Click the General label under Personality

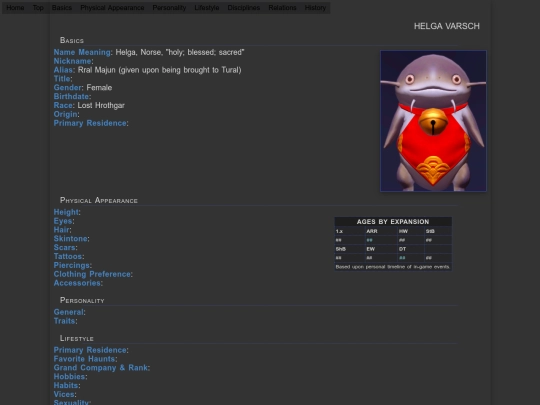tap(69, 312)
